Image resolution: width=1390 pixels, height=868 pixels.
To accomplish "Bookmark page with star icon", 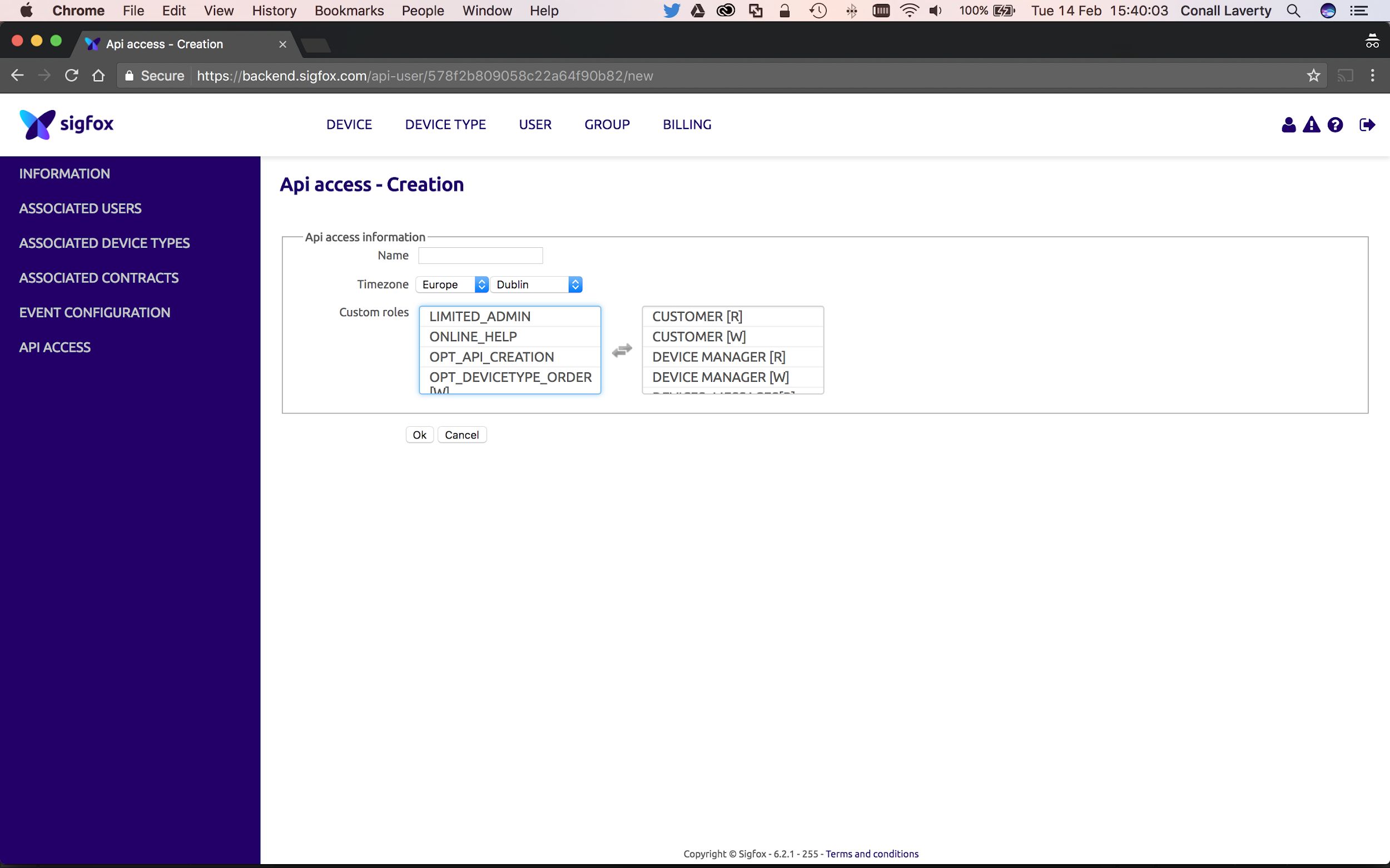I will pyautogui.click(x=1313, y=75).
